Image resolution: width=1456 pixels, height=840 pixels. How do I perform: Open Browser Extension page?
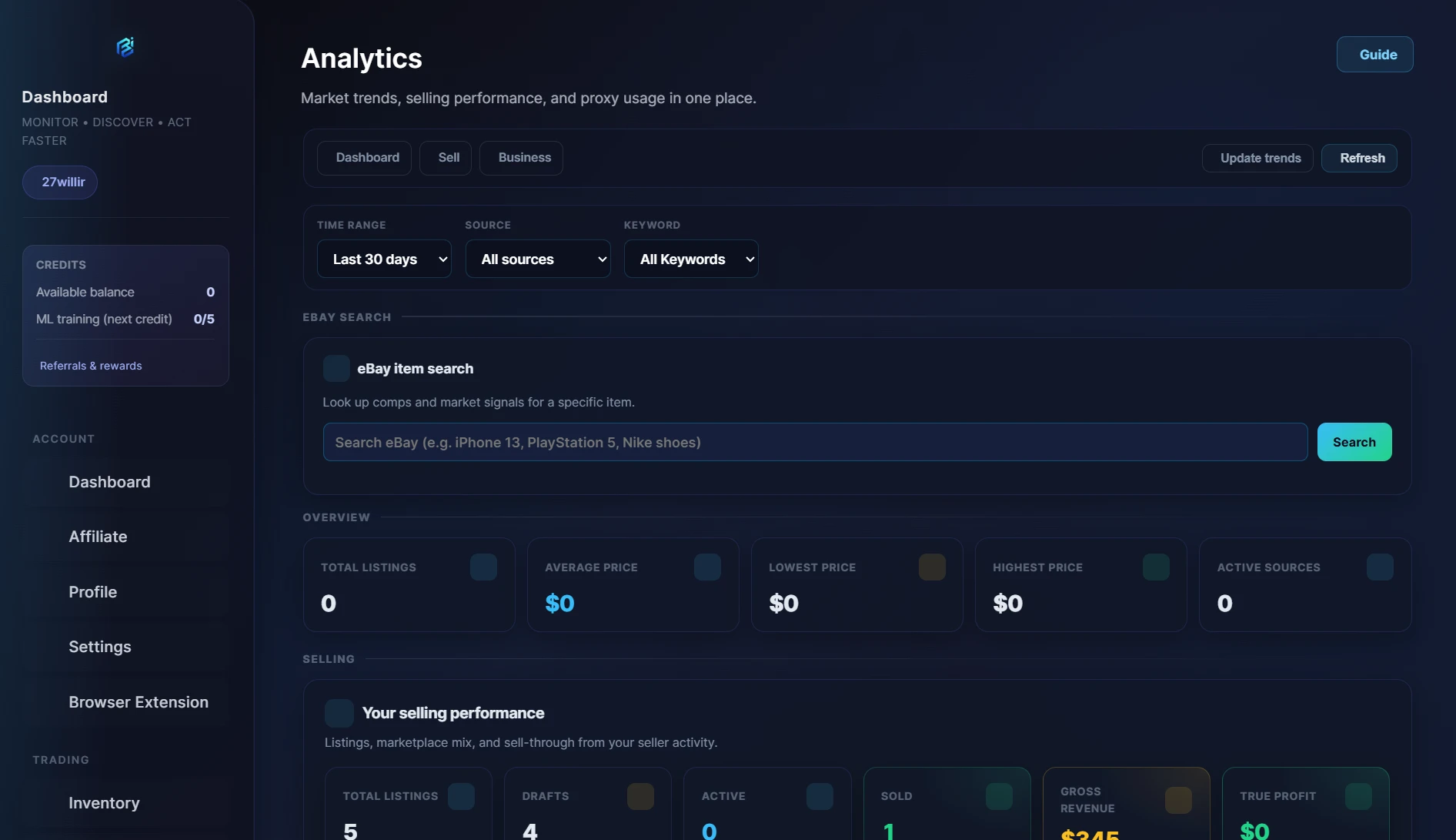point(126,702)
